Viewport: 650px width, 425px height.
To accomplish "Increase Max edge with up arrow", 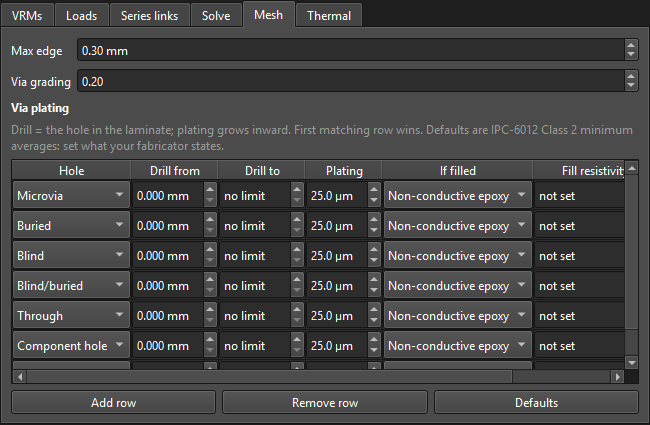I will click(631, 45).
